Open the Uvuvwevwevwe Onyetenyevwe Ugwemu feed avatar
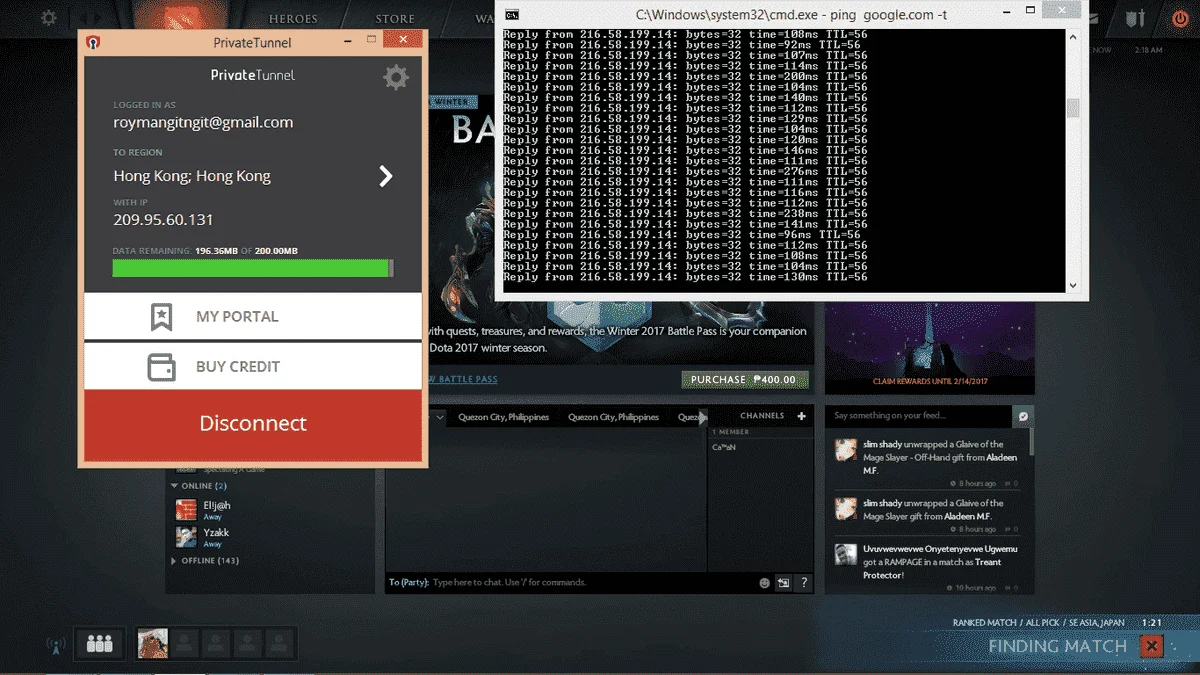Image resolution: width=1200 pixels, height=675 pixels. pyautogui.click(x=846, y=554)
